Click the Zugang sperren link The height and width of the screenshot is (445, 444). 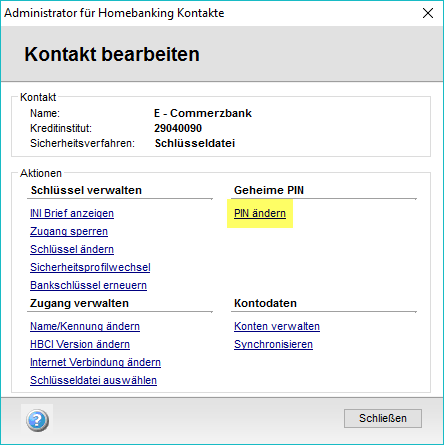click(x=69, y=231)
